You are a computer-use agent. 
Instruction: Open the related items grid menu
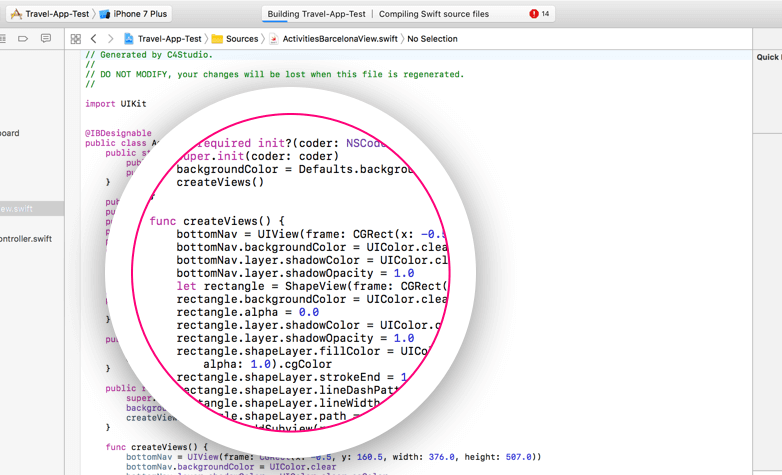76,38
